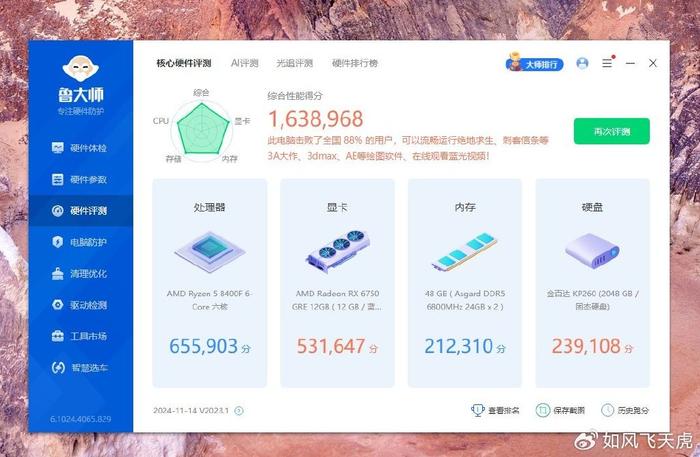Click the 电脑防护 shield icon
700x457 pixels.
(x=58, y=242)
